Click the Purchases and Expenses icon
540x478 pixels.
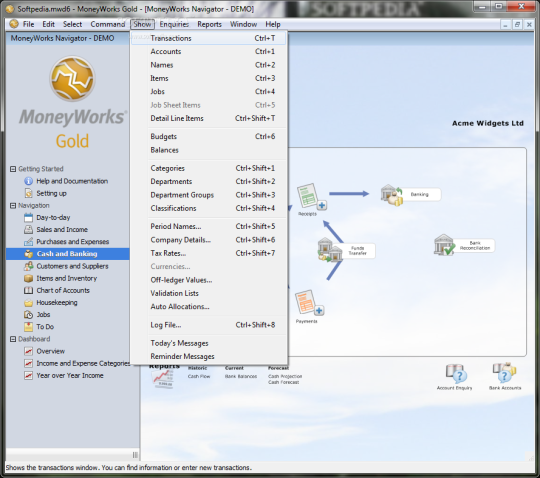tap(29, 242)
